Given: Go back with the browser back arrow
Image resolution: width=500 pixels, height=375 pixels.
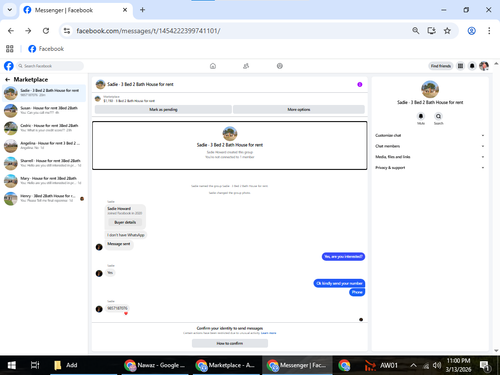Looking at the screenshot, I should 11,31.
